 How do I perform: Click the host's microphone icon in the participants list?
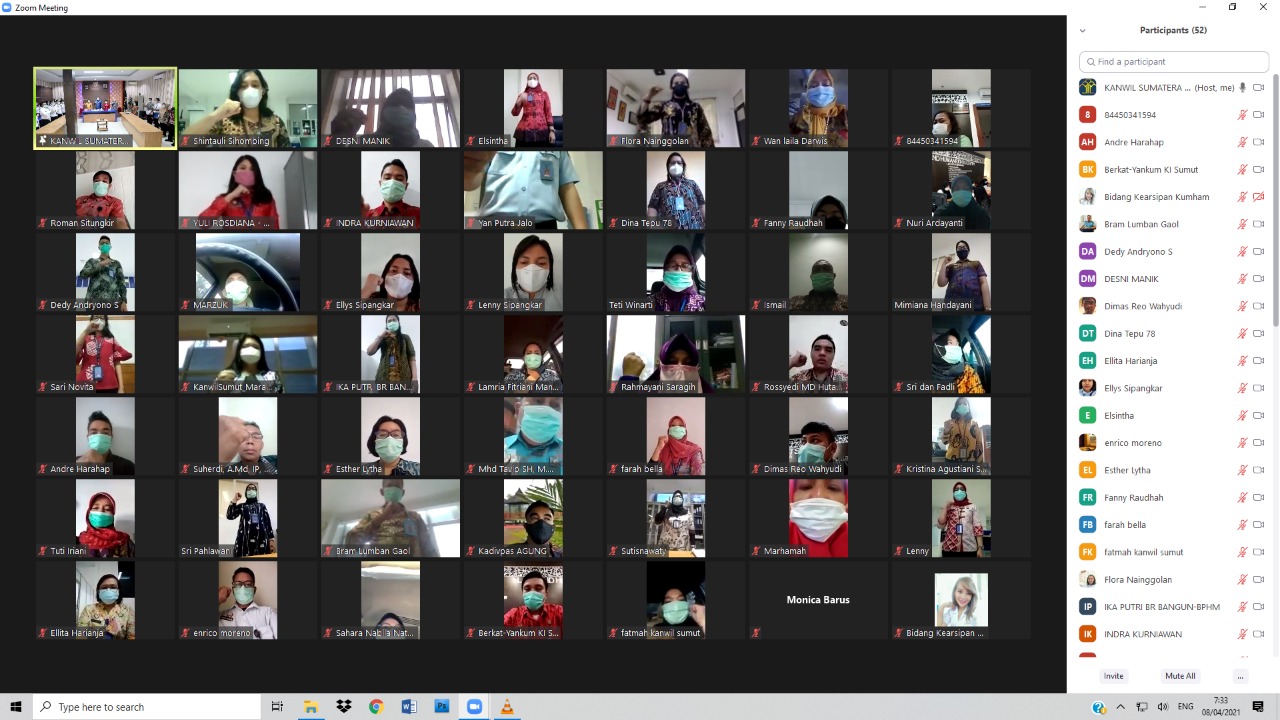coord(1243,88)
